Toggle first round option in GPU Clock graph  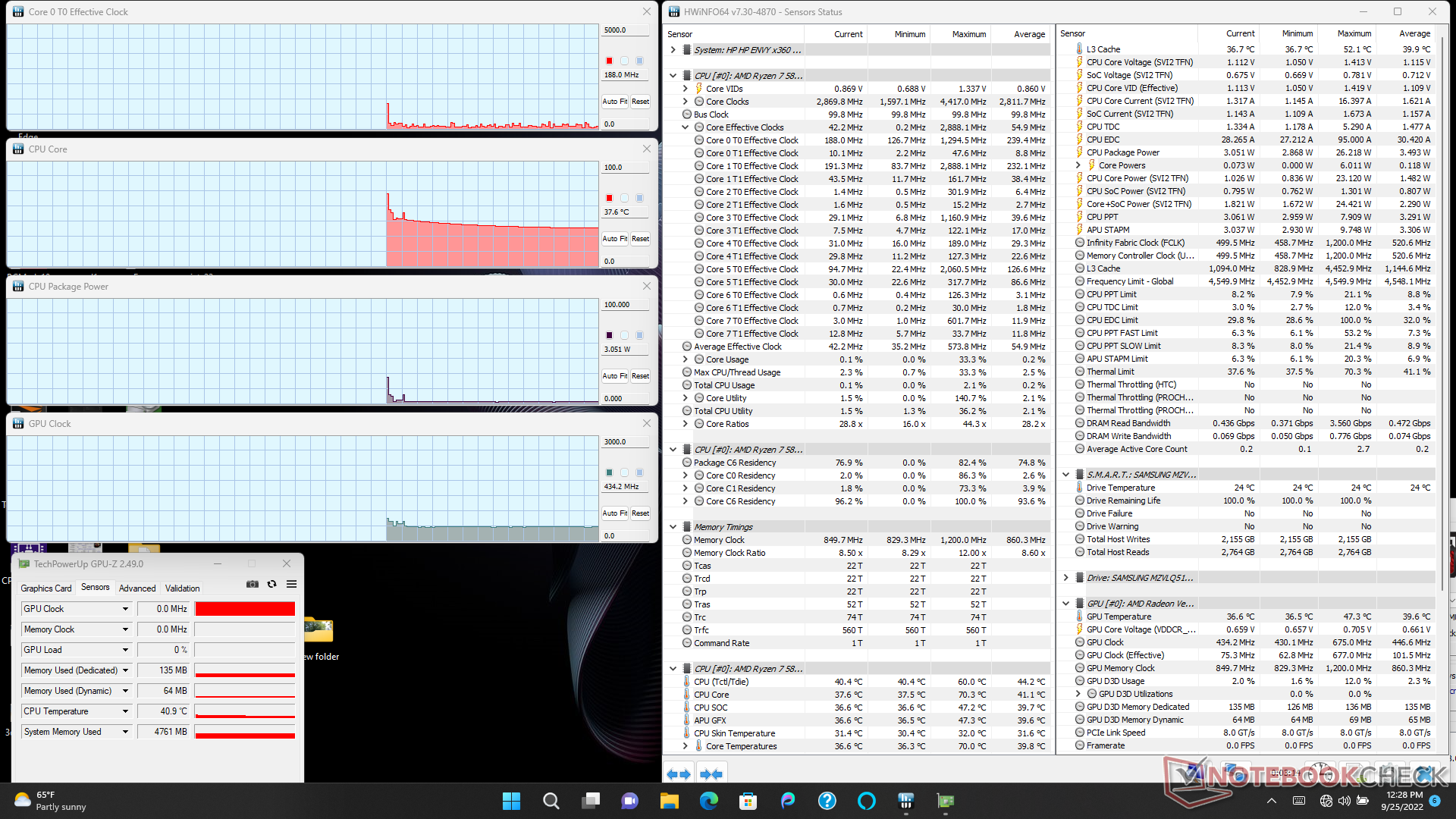[624, 472]
